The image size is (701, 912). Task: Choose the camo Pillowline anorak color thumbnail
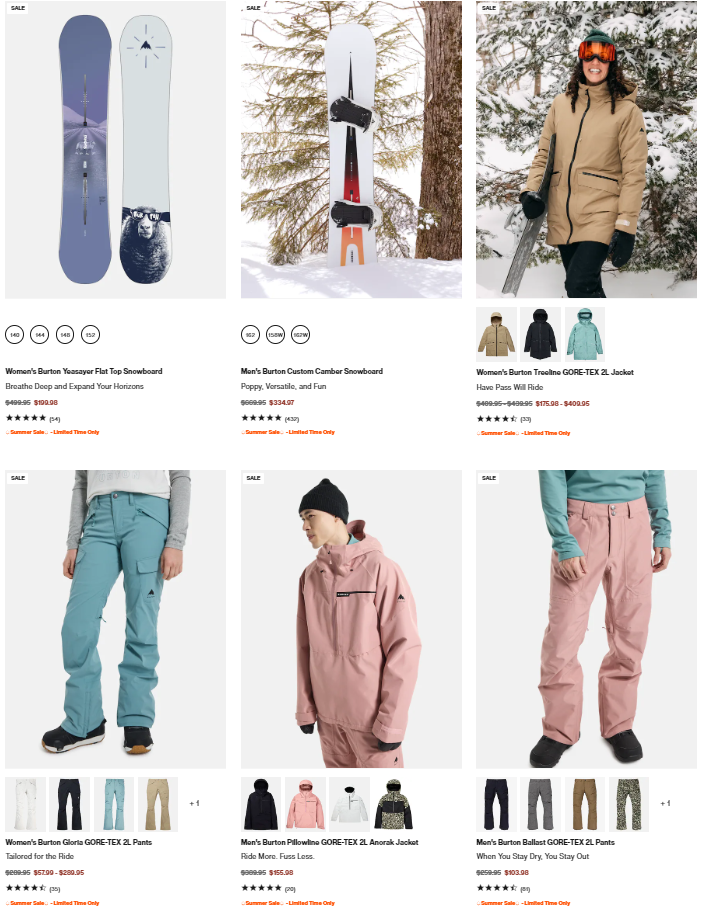pyautogui.click(x=394, y=804)
